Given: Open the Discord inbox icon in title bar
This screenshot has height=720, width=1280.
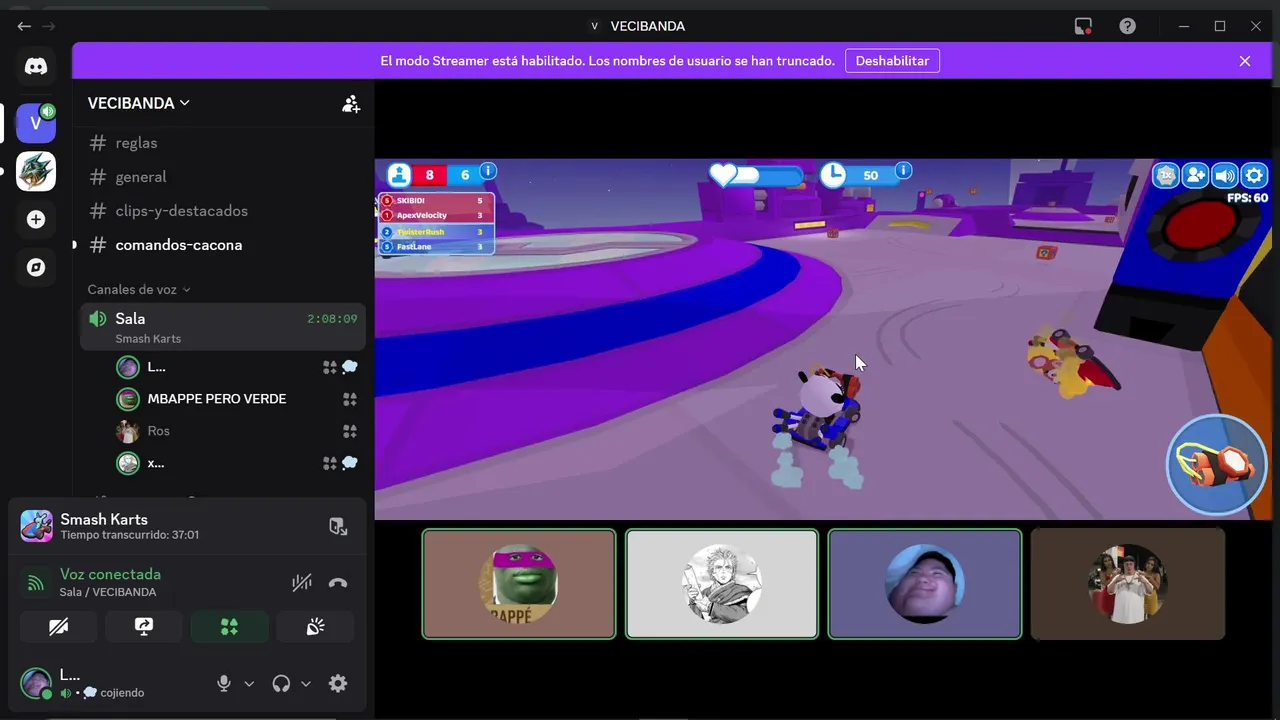Looking at the screenshot, I should [x=1083, y=26].
